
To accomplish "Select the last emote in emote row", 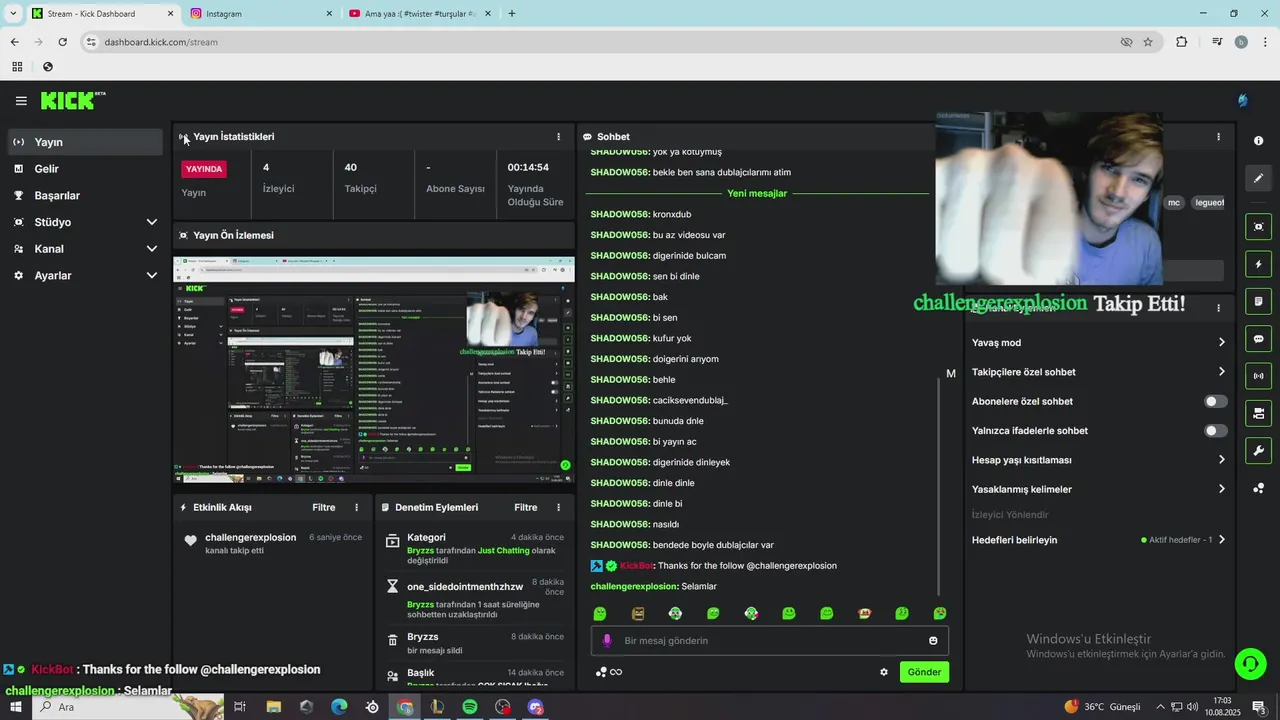I will pyautogui.click(x=940, y=613).
